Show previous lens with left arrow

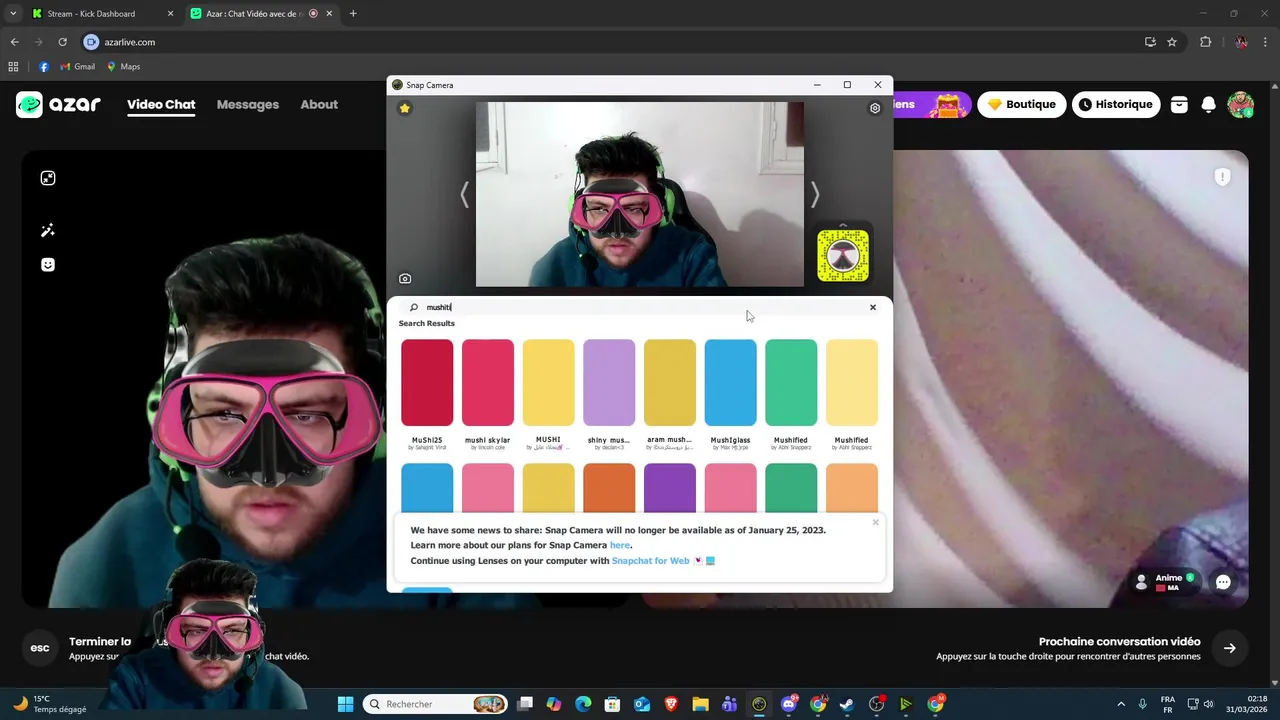(464, 194)
